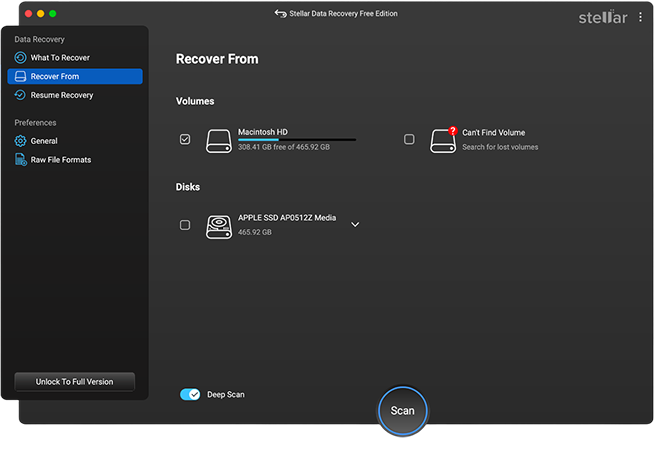
Task: Click Unlock To Full Version button
Action: (75, 382)
